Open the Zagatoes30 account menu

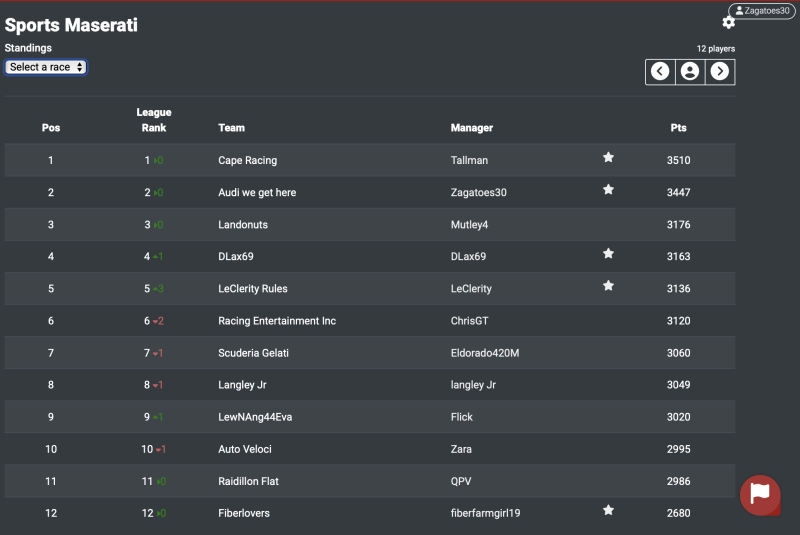point(762,11)
